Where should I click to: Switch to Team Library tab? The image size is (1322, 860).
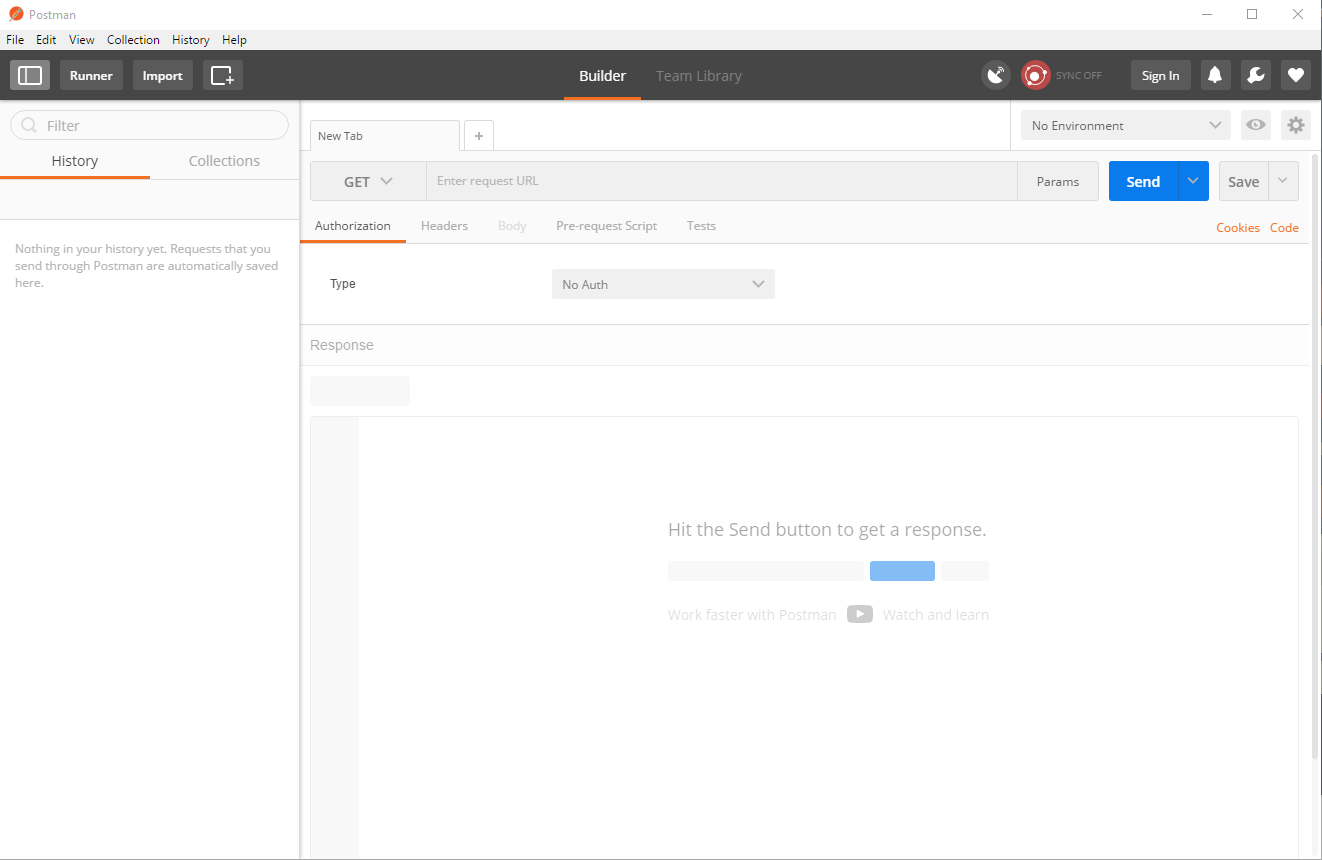pyautogui.click(x=699, y=76)
